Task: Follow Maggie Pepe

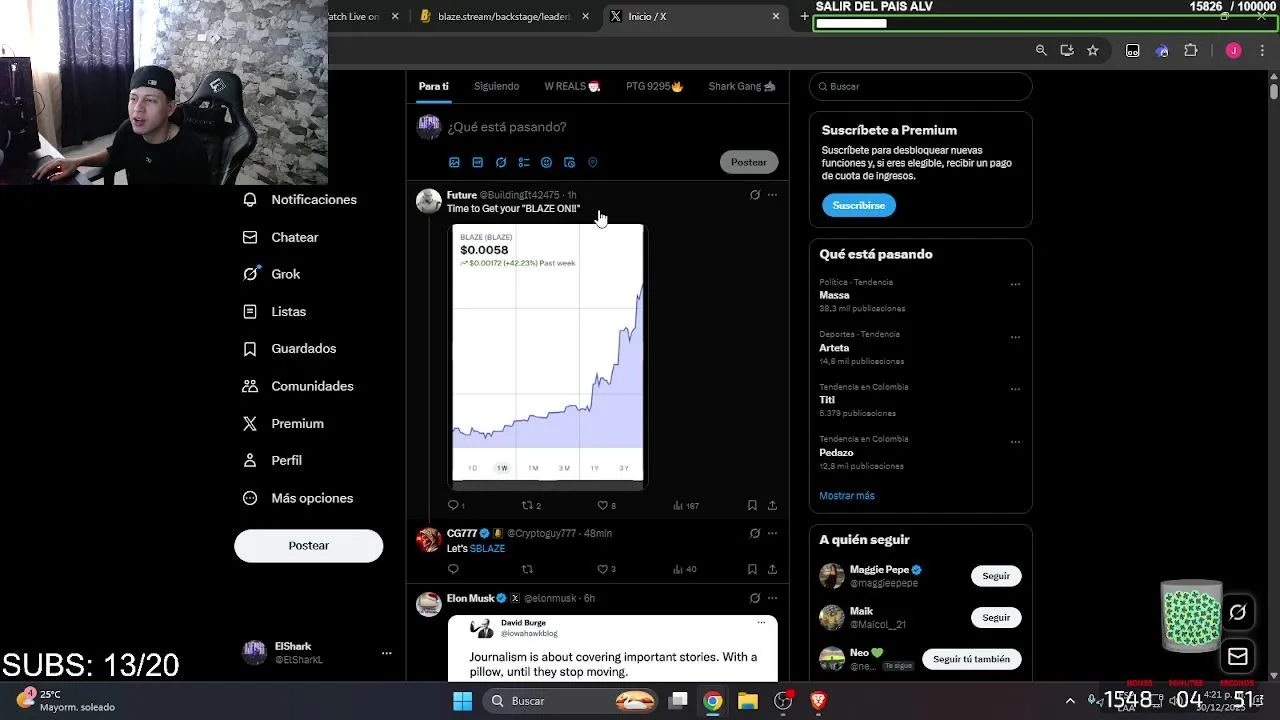Action: click(996, 576)
